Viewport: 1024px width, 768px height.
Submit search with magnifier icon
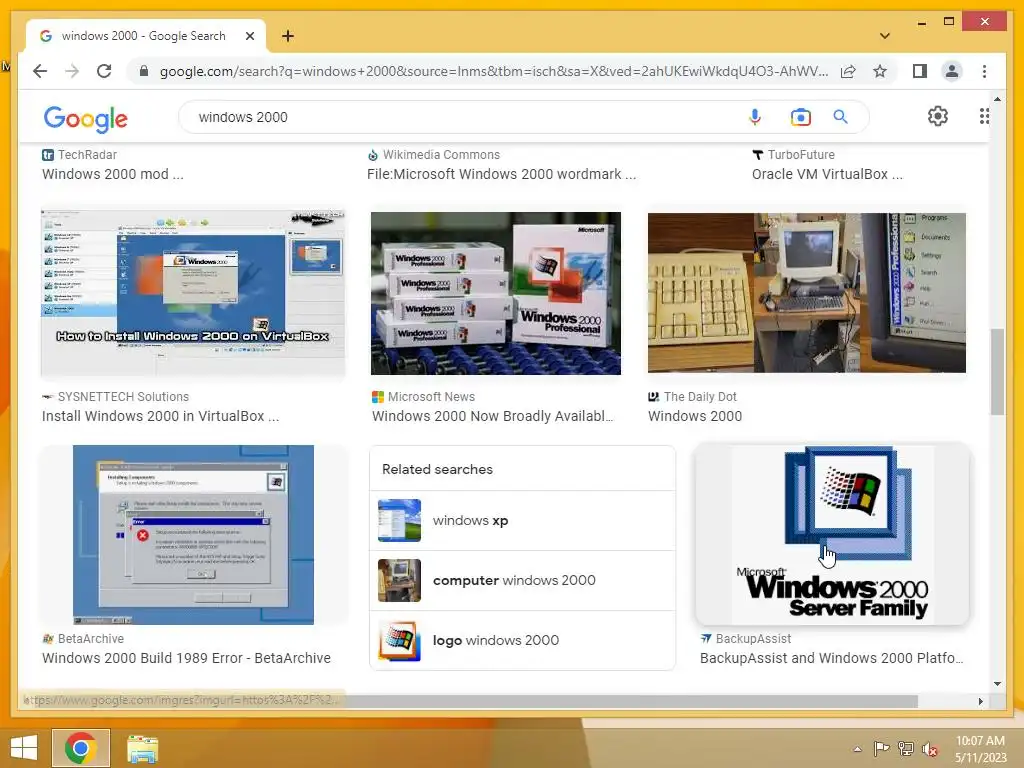[840, 117]
